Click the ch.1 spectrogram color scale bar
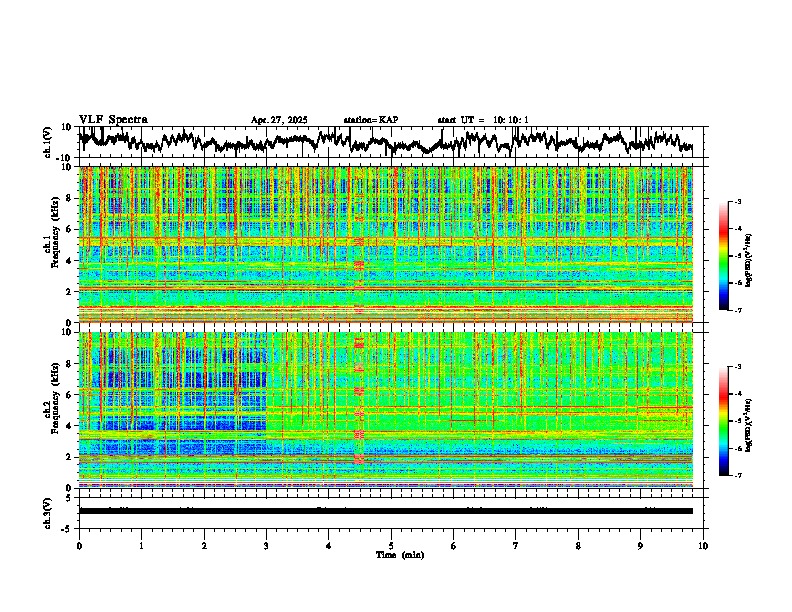Screen dimensions: 792x612 coord(723,256)
